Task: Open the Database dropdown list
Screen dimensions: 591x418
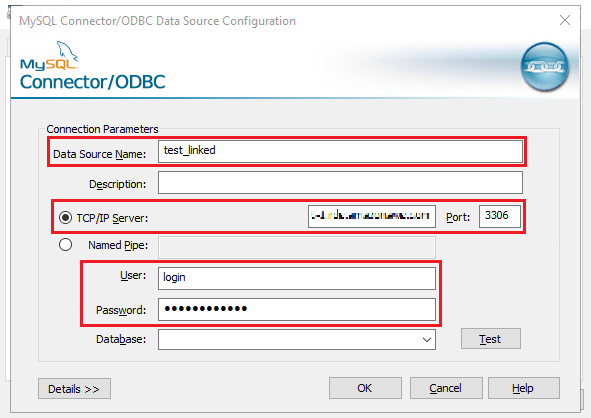Action: (427, 340)
